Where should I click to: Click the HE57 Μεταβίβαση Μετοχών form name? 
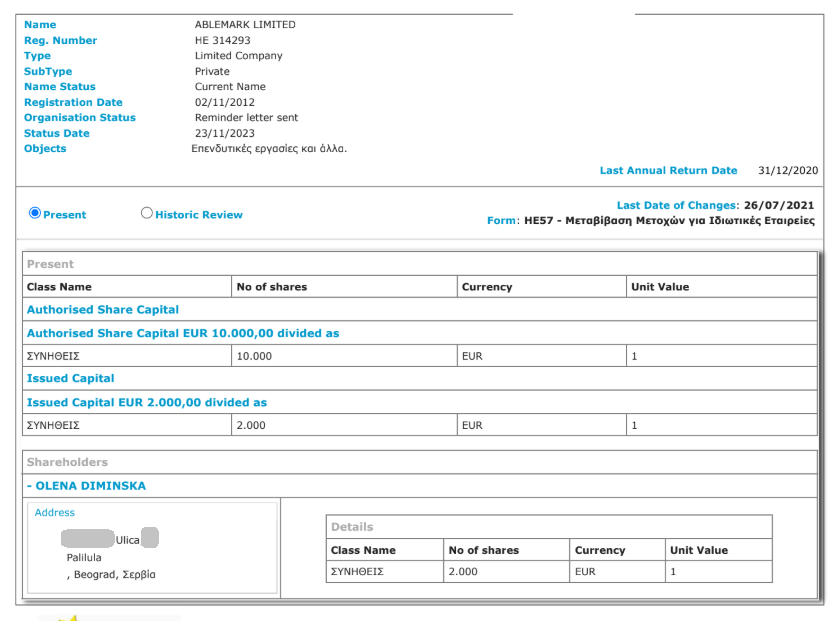click(x=669, y=220)
